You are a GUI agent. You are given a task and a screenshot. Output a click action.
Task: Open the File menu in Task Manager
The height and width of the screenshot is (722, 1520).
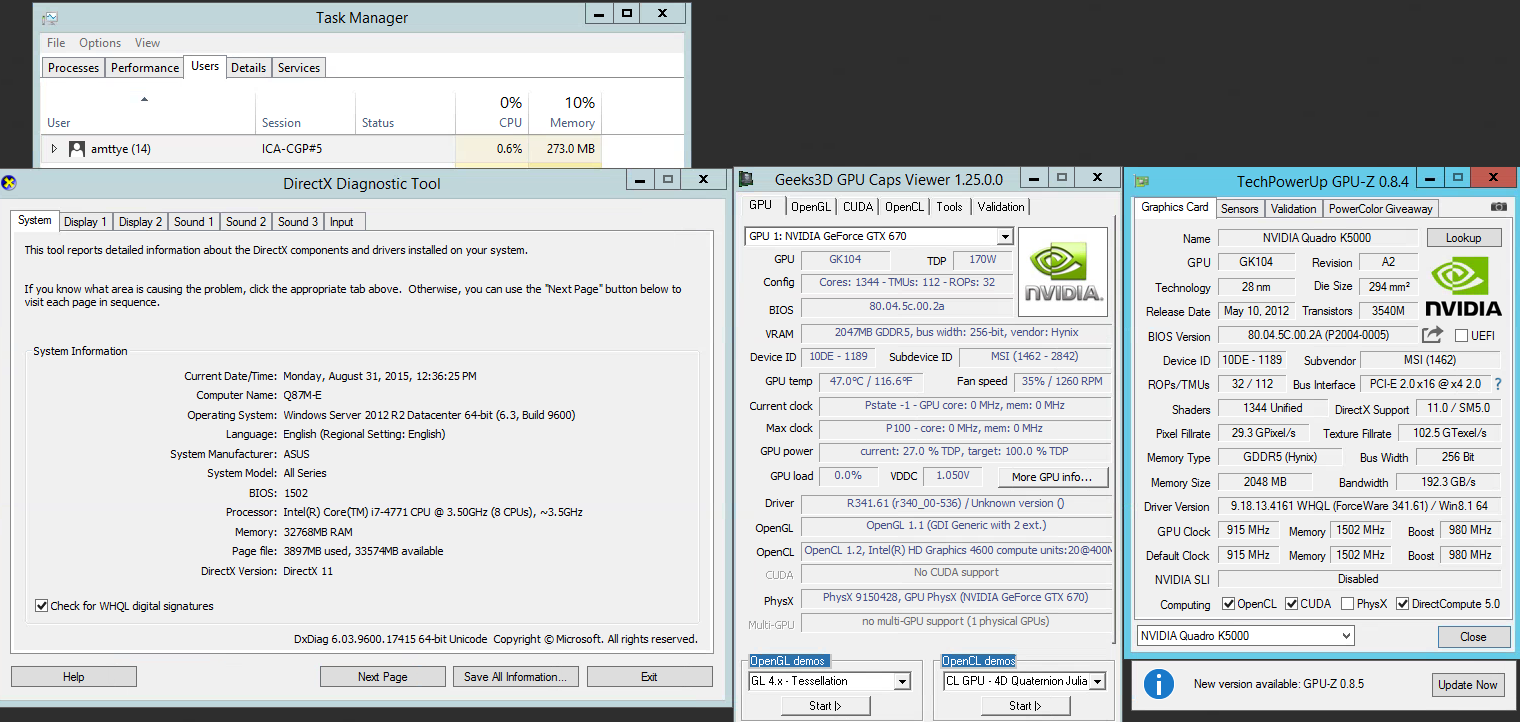click(56, 43)
